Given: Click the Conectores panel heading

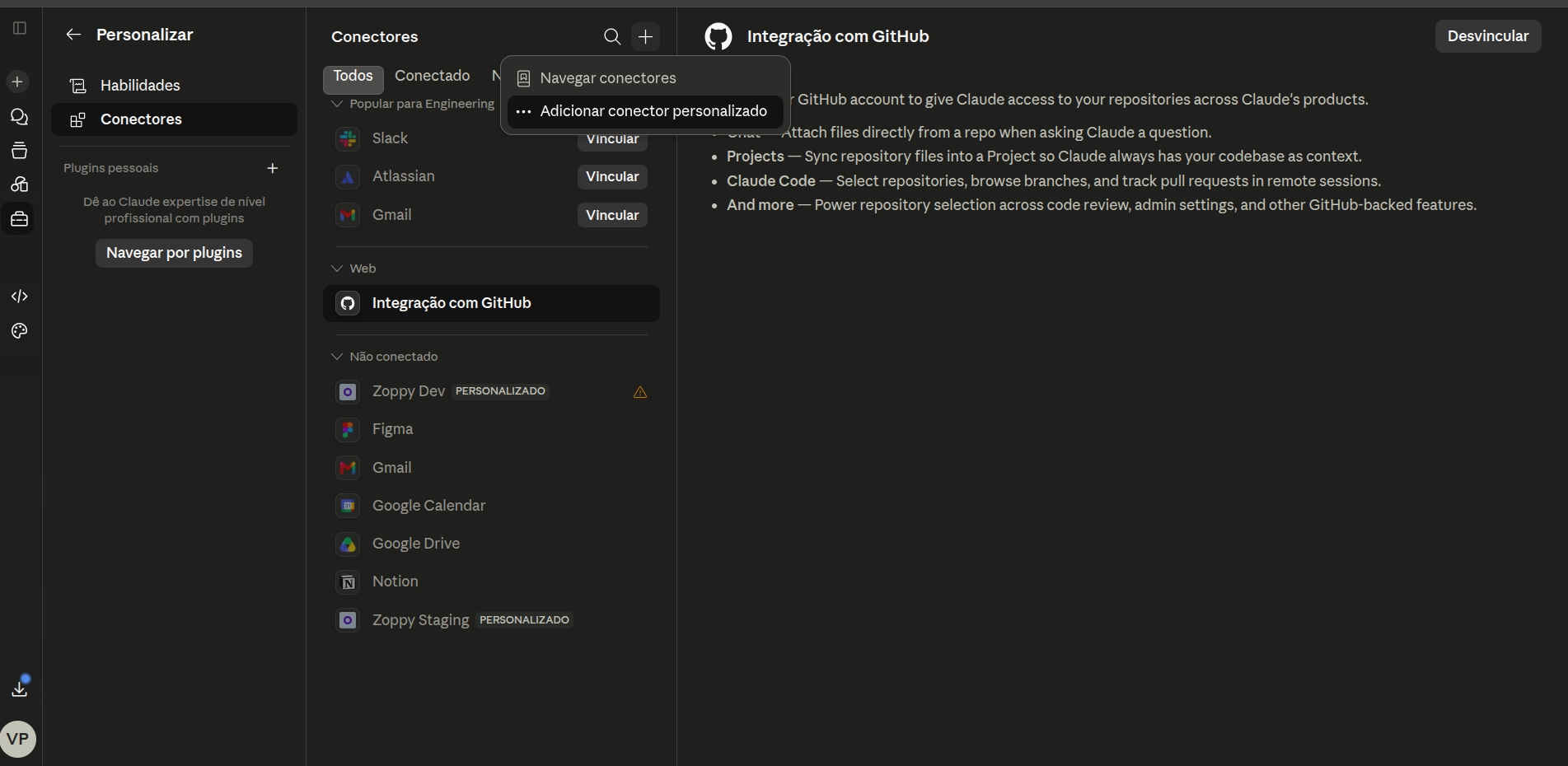Looking at the screenshot, I should pyautogui.click(x=374, y=37).
